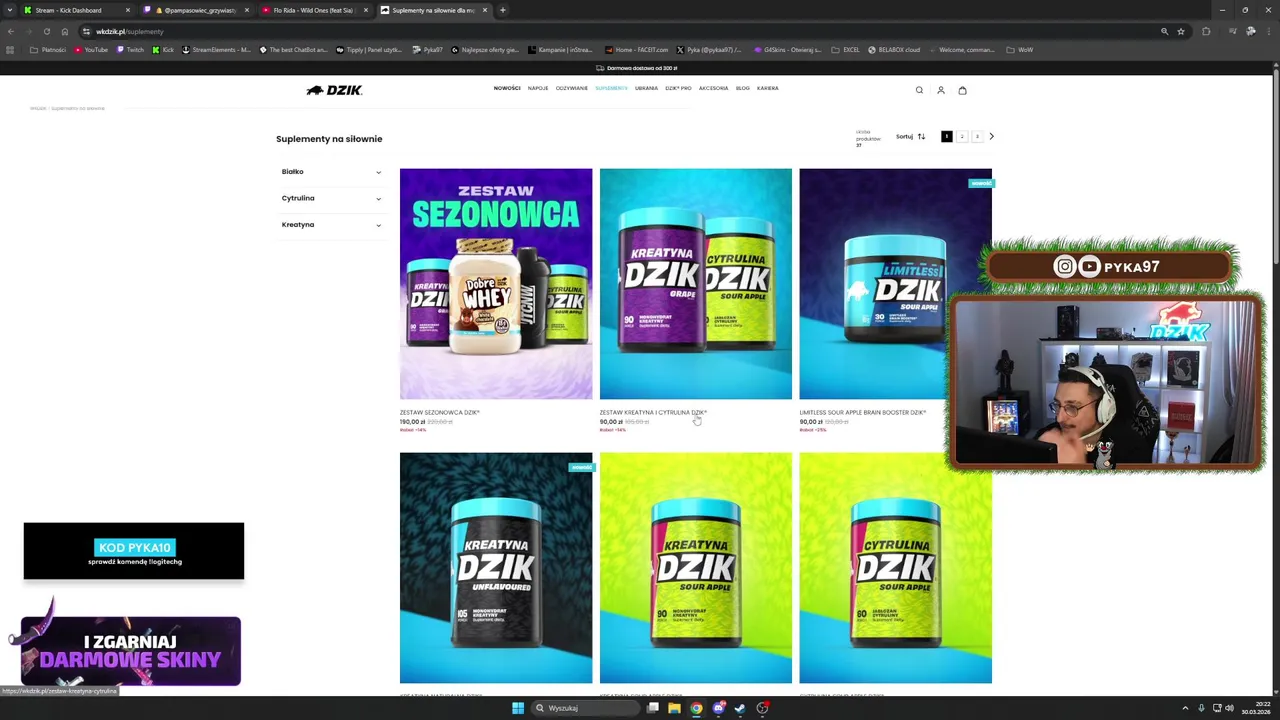1280x720 pixels.
Task: Click the Kreatyna Grape and Cytrulina set image
Action: click(x=696, y=284)
